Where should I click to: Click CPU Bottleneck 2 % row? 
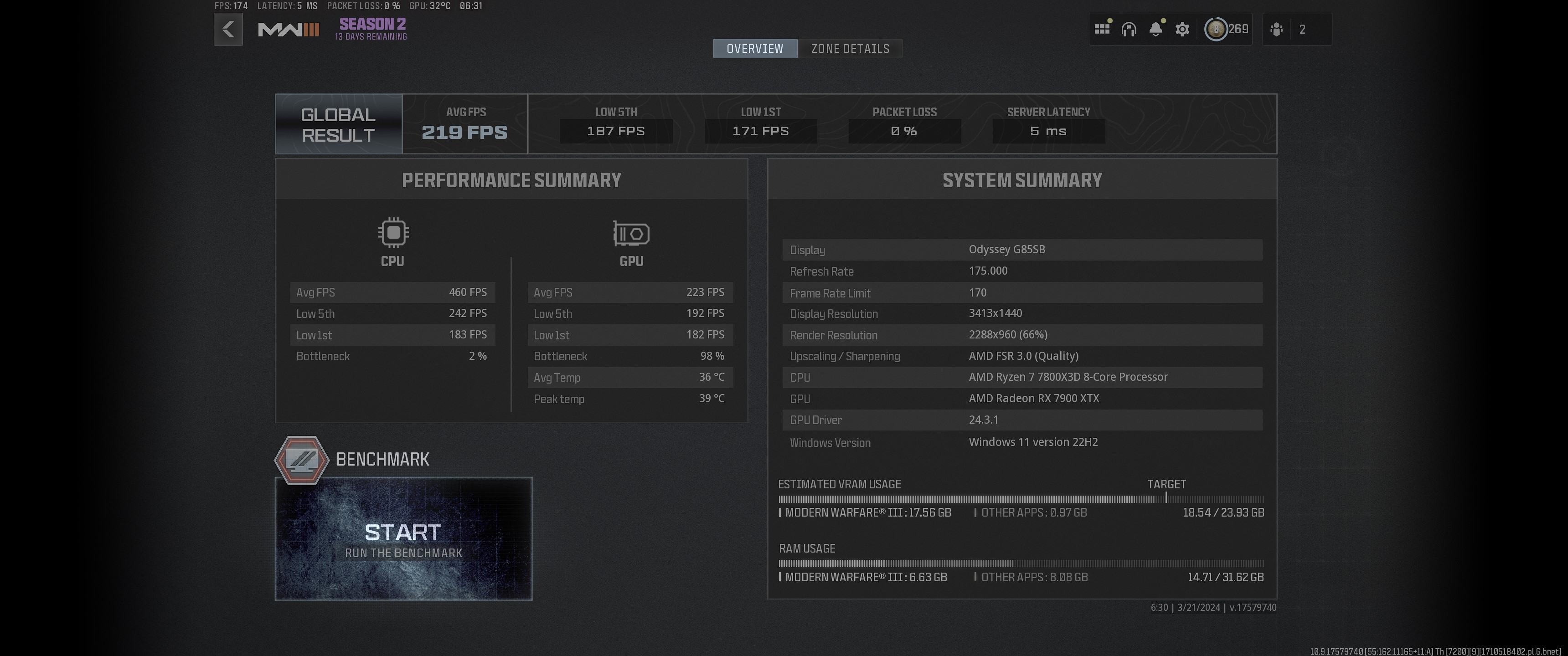pos(392,357)
